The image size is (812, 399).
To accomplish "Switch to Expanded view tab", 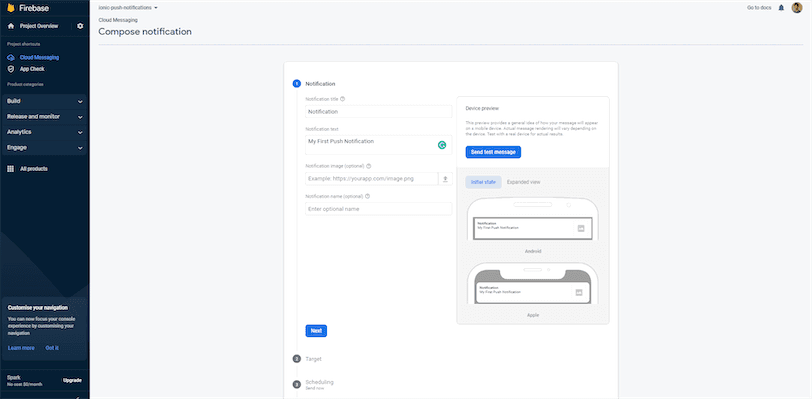I will (x=524, y=182).
